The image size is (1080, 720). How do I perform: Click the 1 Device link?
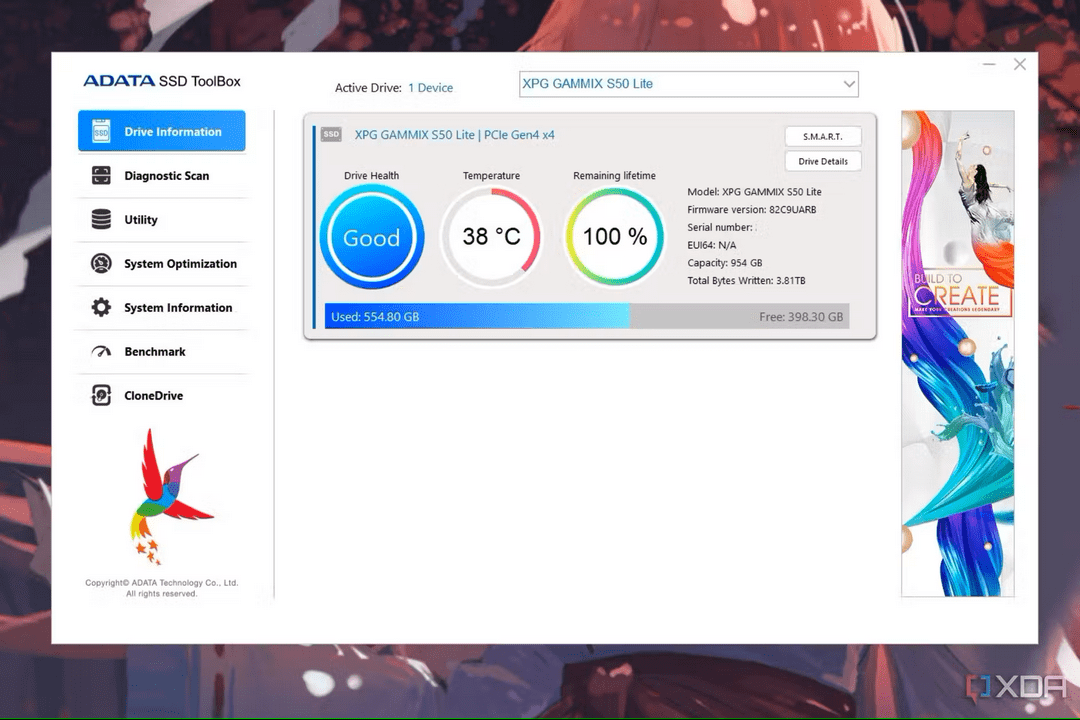pyautogui.click(x=430, y=88)
